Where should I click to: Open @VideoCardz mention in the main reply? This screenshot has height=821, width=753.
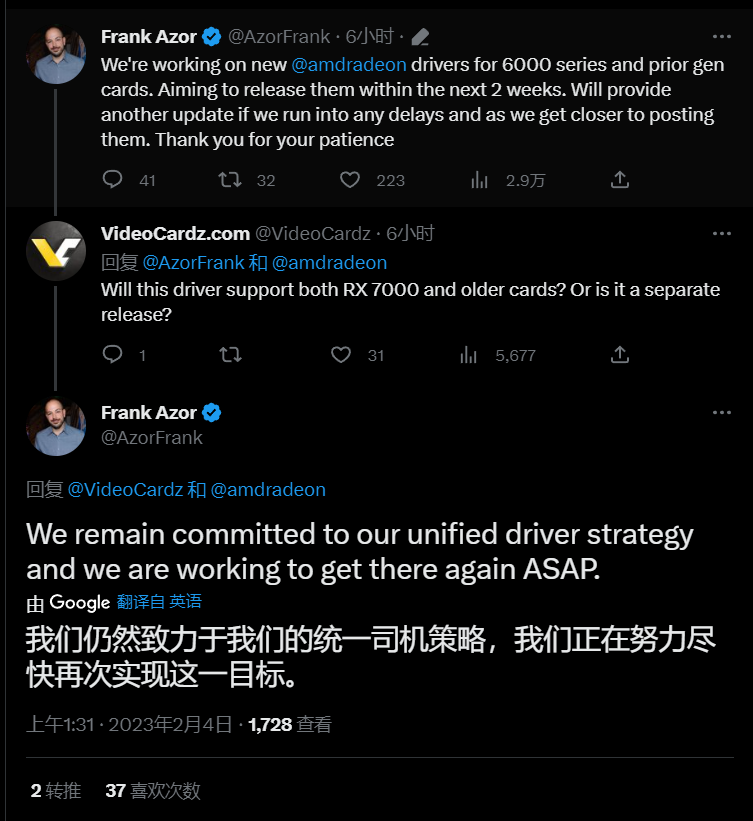[125, 490]
